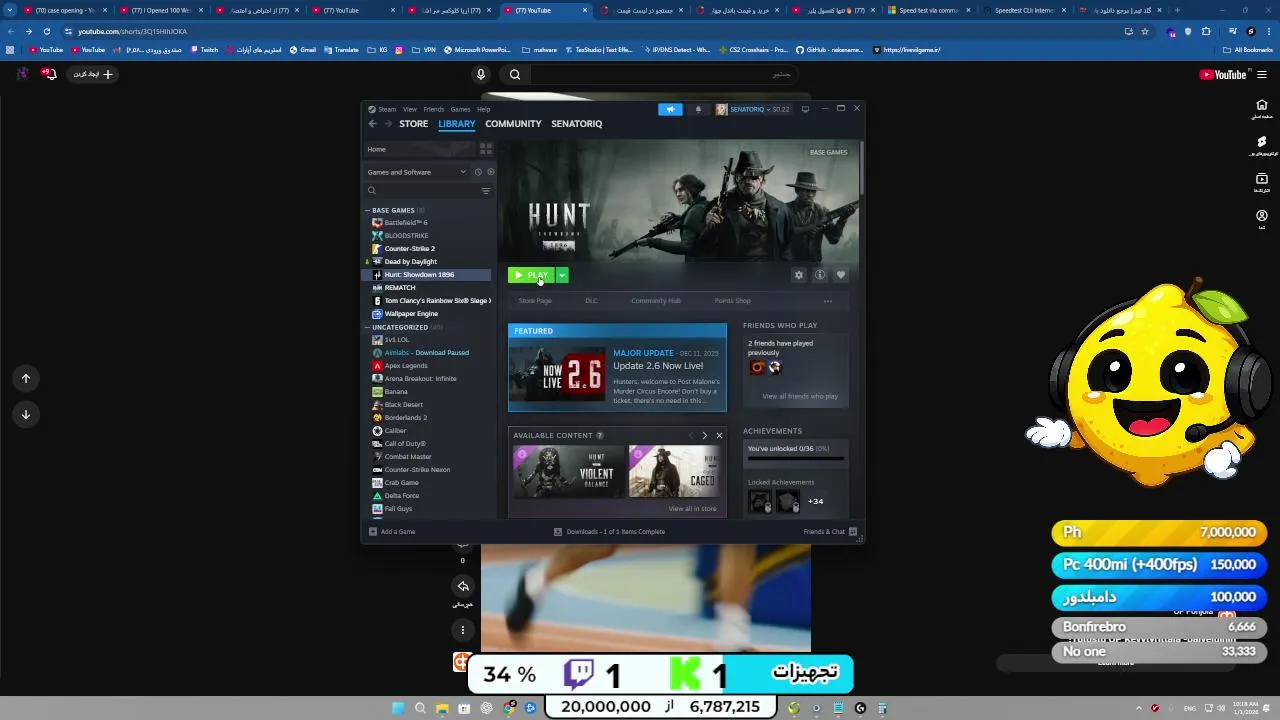The height and width of the screenshot is (720, 1280).
Task: Switch library to grid collections view
Action: (x=486, y=149)
